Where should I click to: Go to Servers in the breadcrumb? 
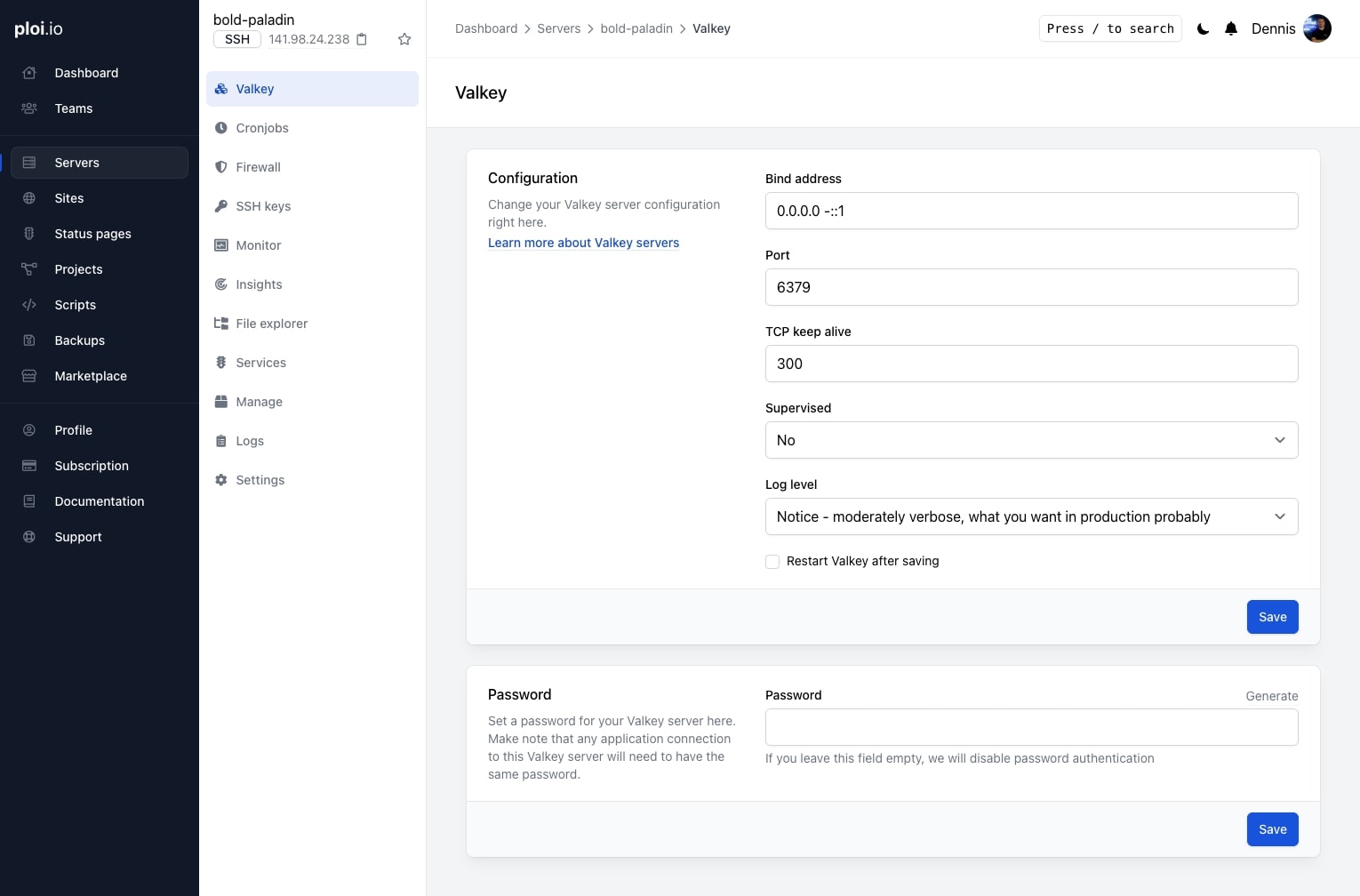click(558, 28)
